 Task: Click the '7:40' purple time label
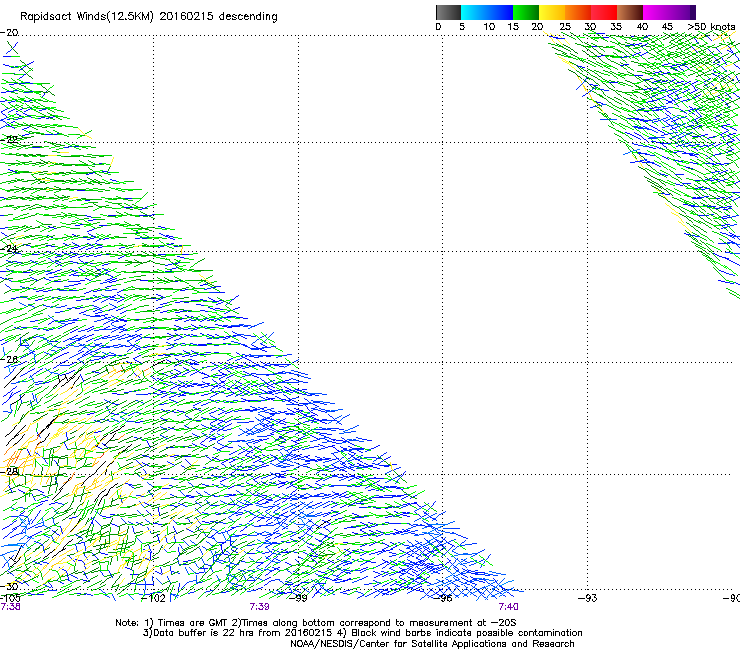[x=508, y=607]
